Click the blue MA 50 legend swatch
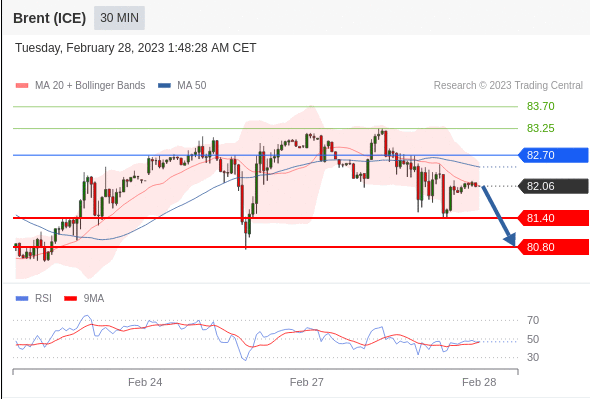 (164, 85)
